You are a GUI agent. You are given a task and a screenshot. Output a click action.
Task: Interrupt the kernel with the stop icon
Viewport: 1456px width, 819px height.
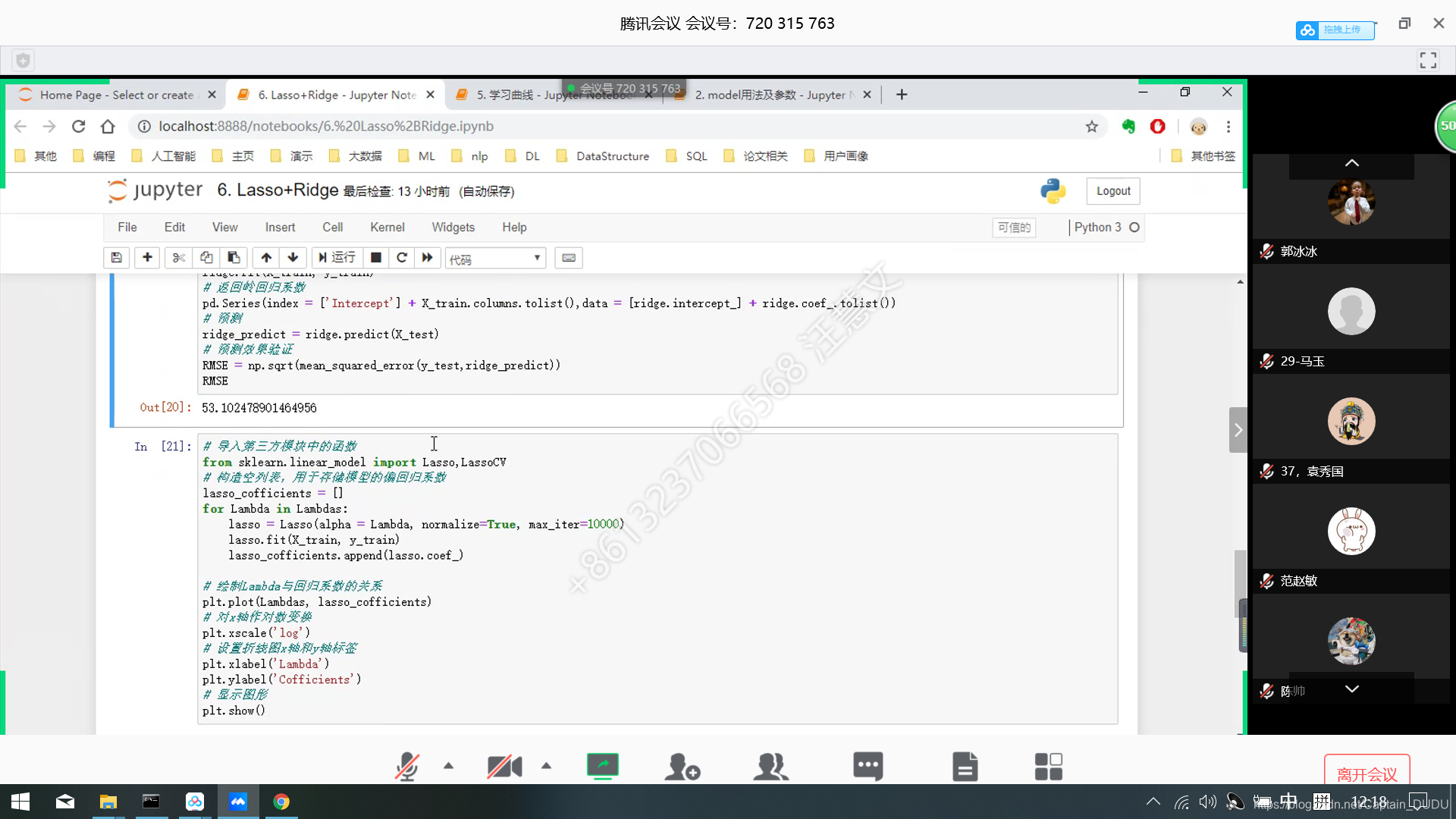click(x=375, y=258)
